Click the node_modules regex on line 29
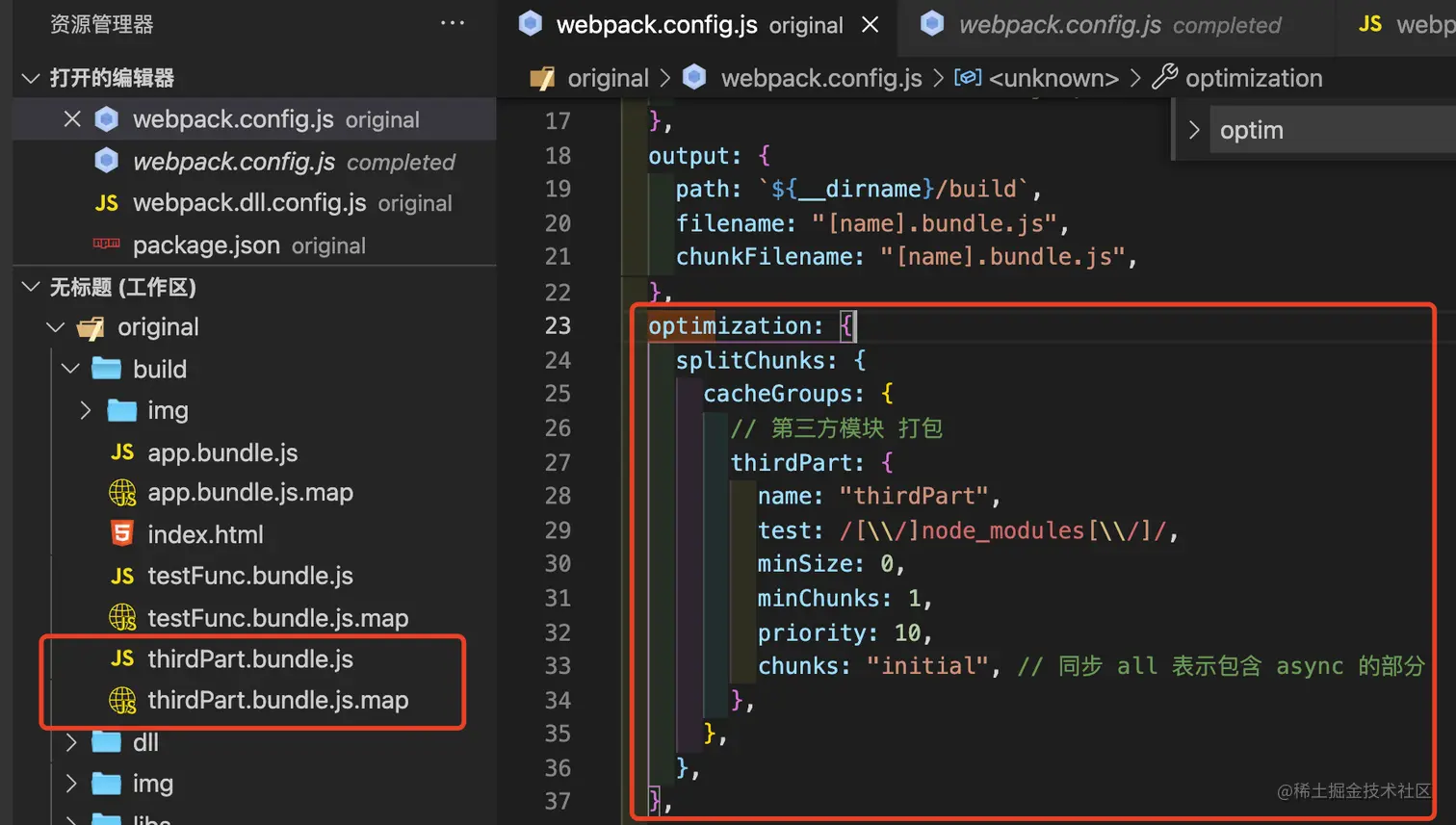1456x825 pixels. point(1002,530)
